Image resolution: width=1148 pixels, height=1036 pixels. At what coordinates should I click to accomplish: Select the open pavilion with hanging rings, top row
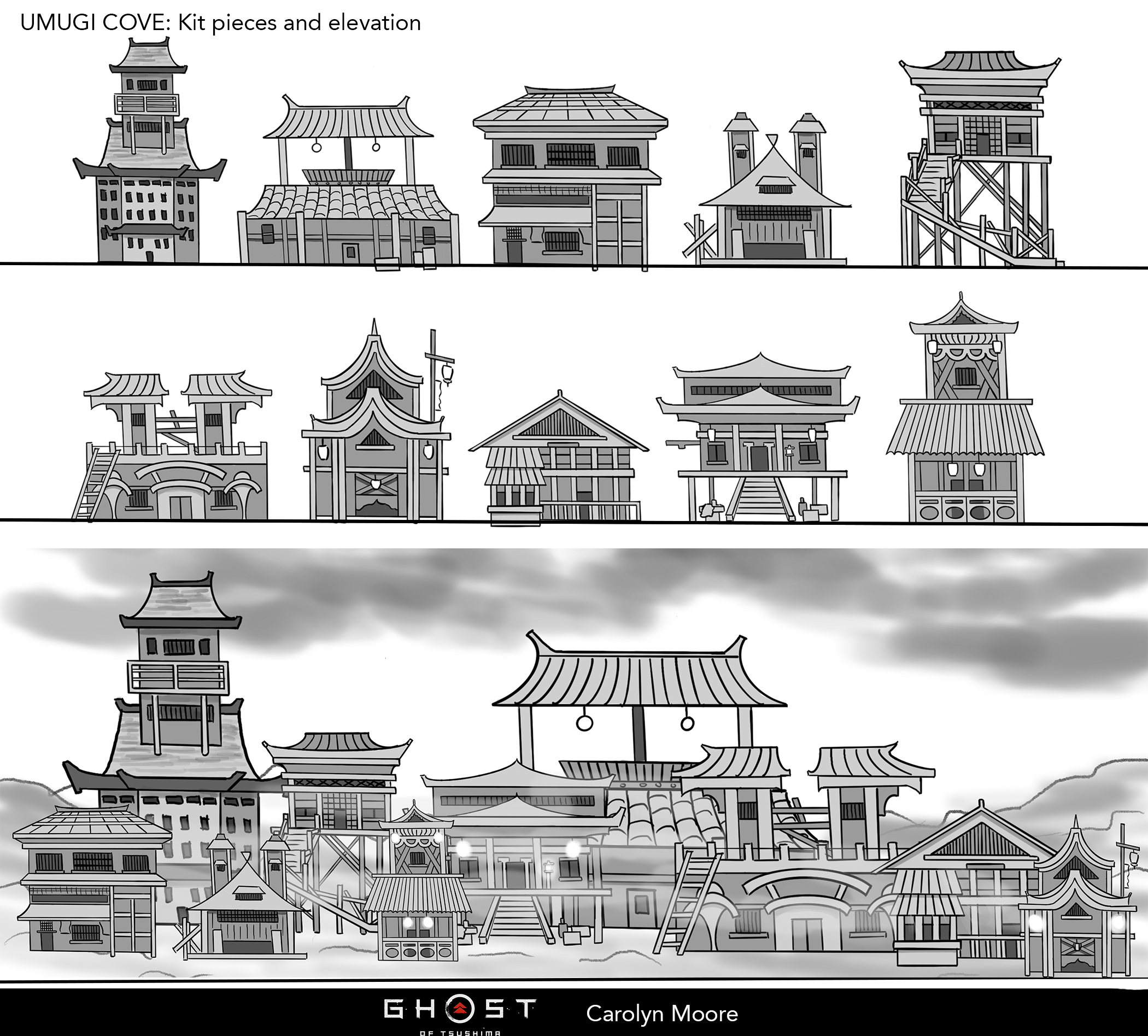tap(348, 182)
